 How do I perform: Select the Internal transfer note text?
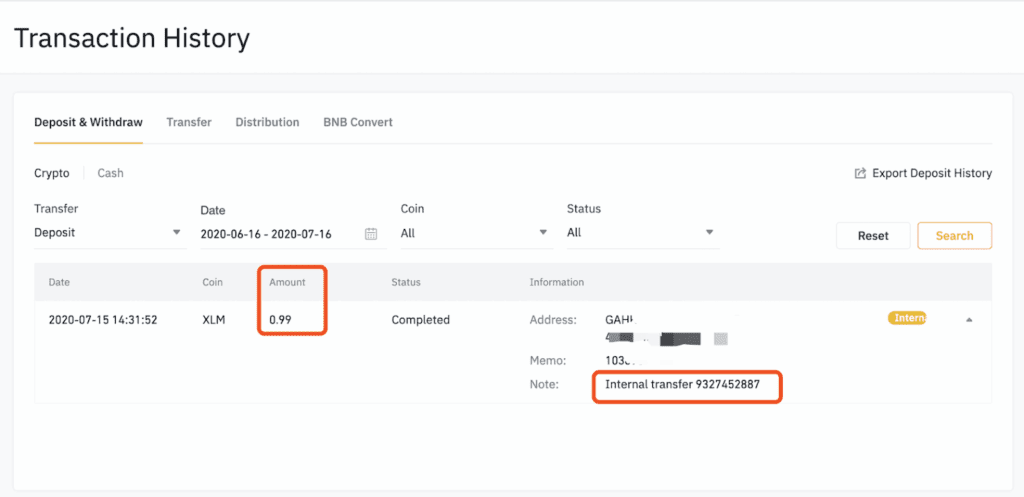coord(682,384)
